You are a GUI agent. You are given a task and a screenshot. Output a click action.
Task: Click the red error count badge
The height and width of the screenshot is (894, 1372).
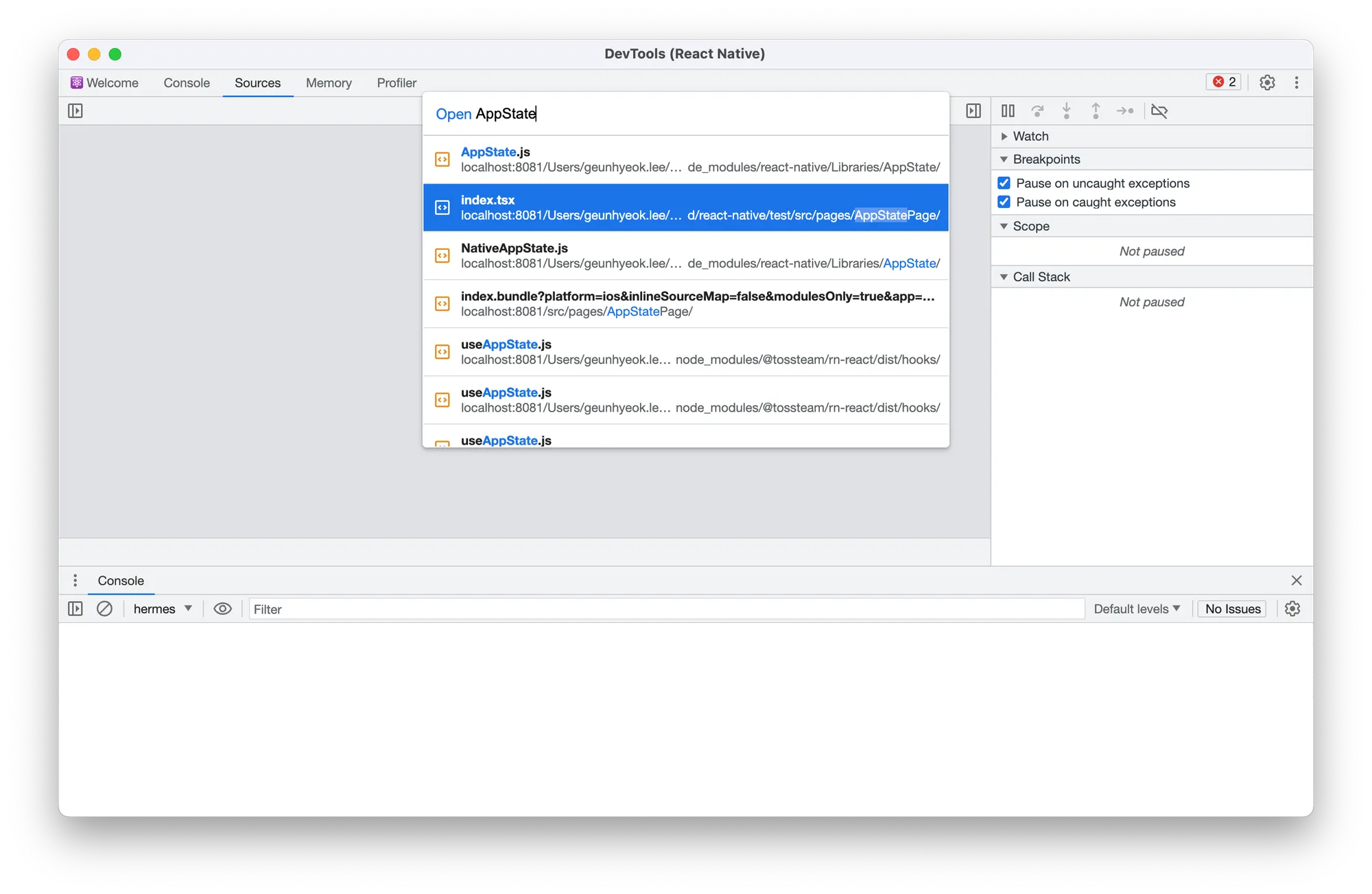[x=1224, y=82]
